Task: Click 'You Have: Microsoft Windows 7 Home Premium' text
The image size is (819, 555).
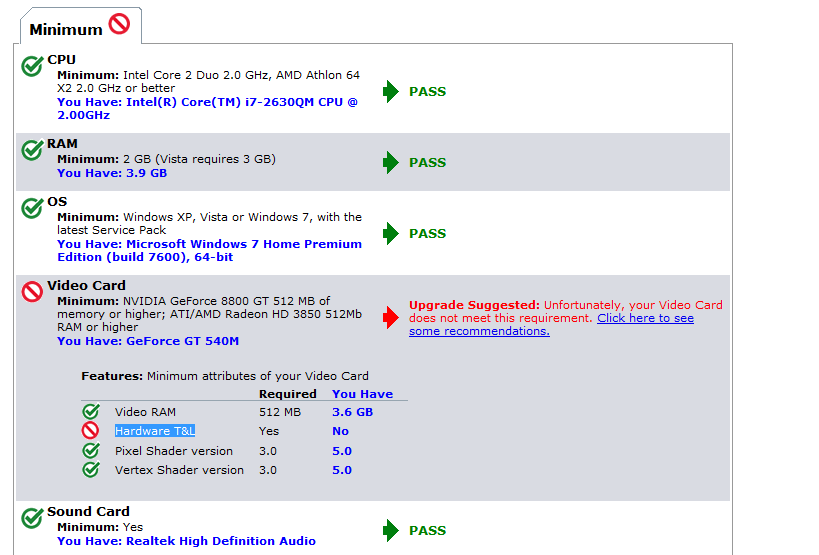Action: [209, 251]
